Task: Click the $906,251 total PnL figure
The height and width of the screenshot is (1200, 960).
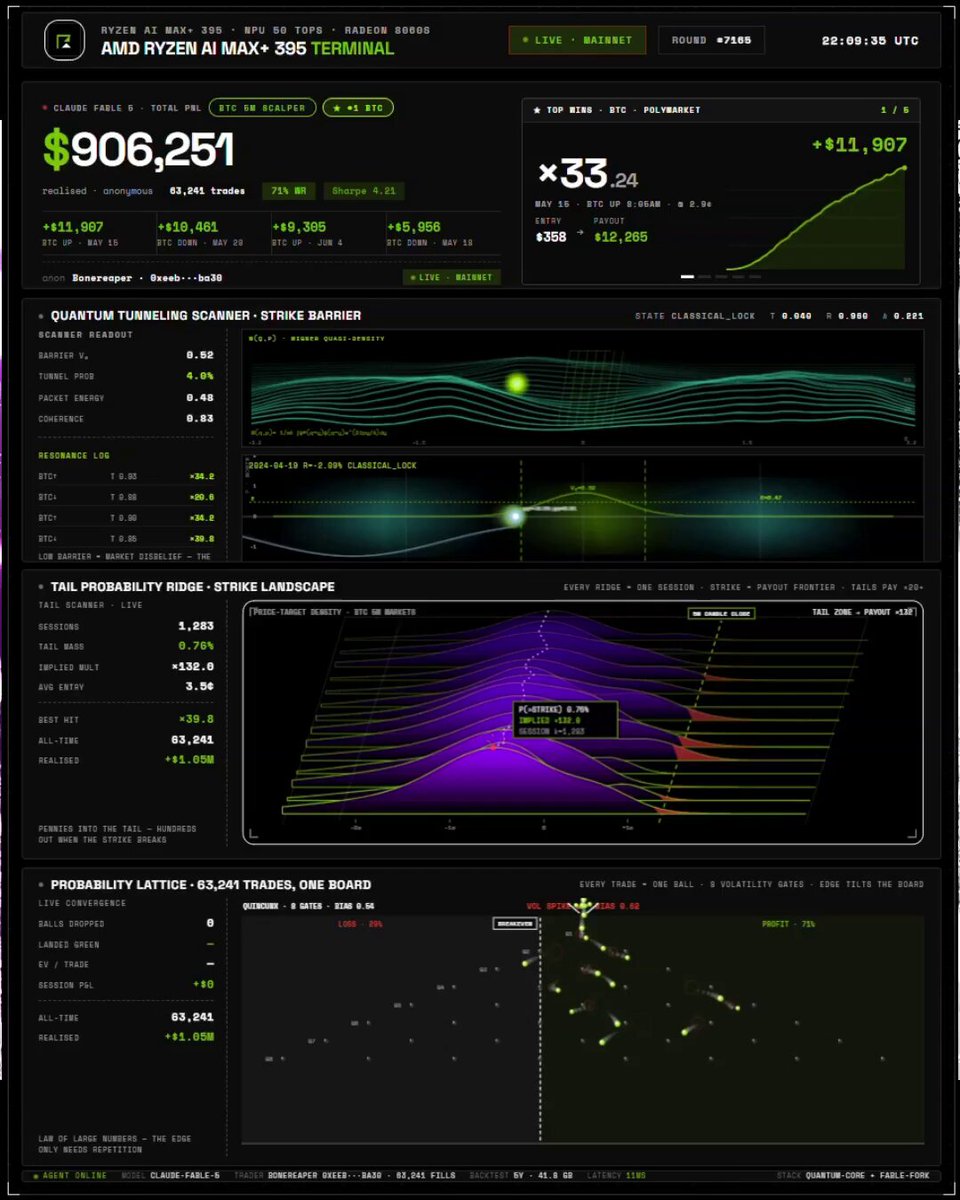Action: [138, 150]
